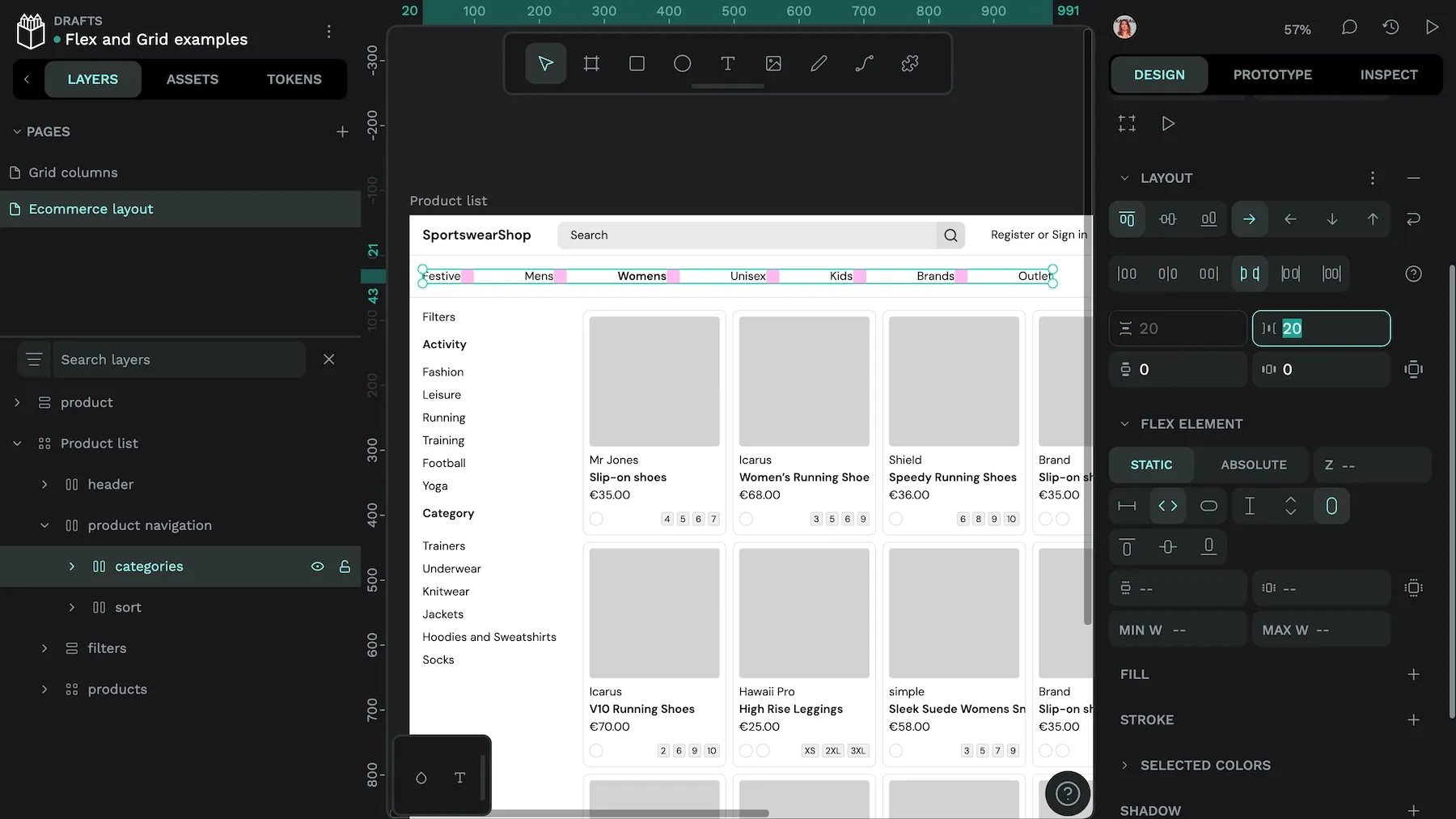Switch flex element to Absolute position
Screen dimensions: 1456x819
click(x=1253, y=465)
